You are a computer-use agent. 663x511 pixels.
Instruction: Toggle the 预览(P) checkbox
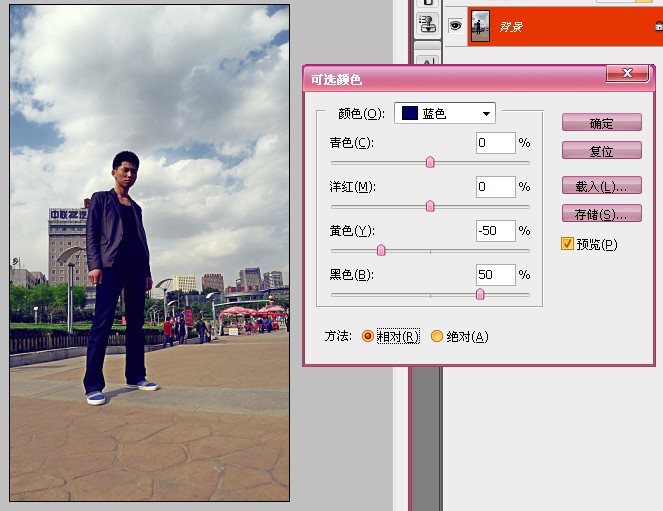(x=567, y=244)
